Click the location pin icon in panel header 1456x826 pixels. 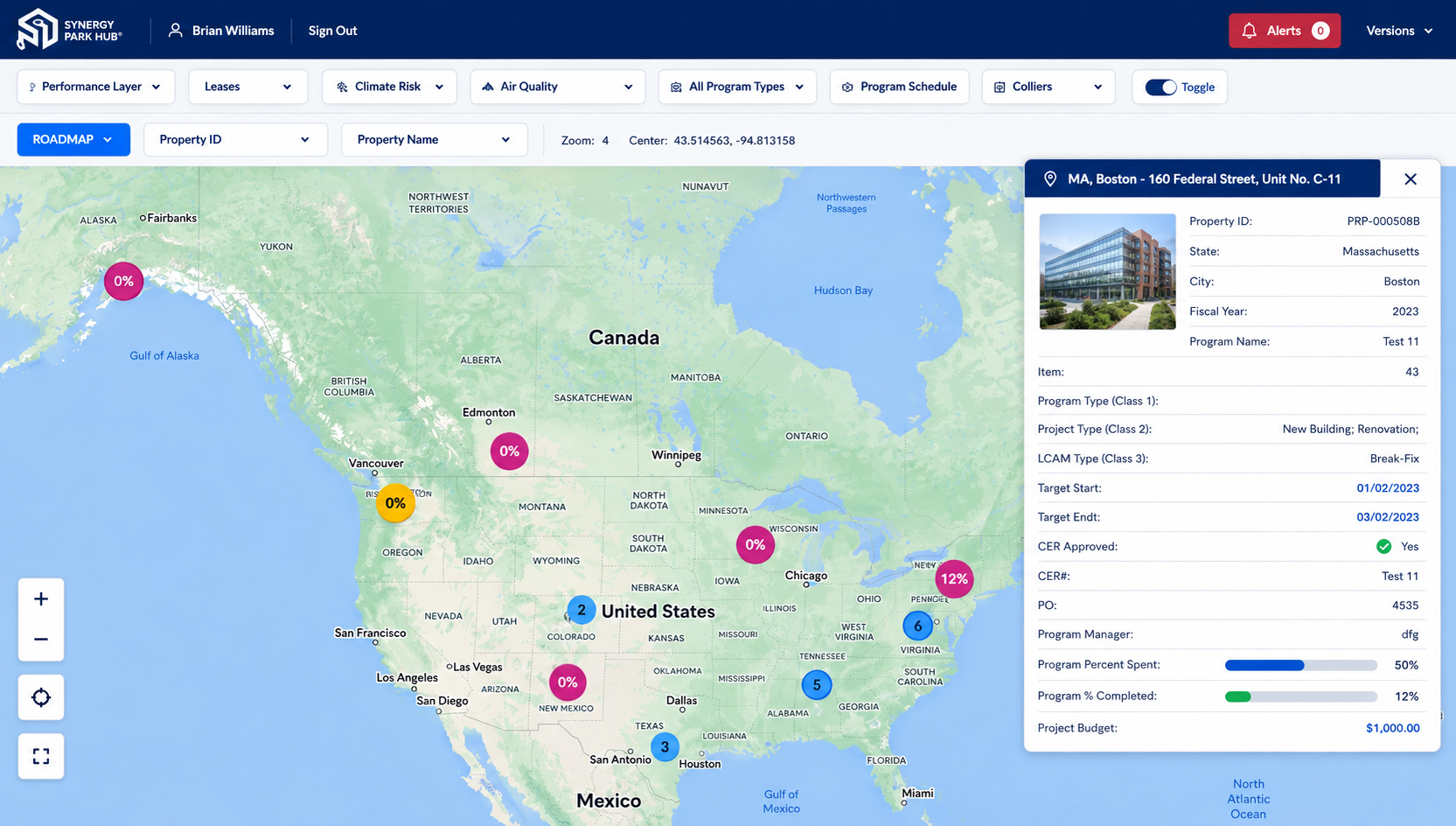1050,179
